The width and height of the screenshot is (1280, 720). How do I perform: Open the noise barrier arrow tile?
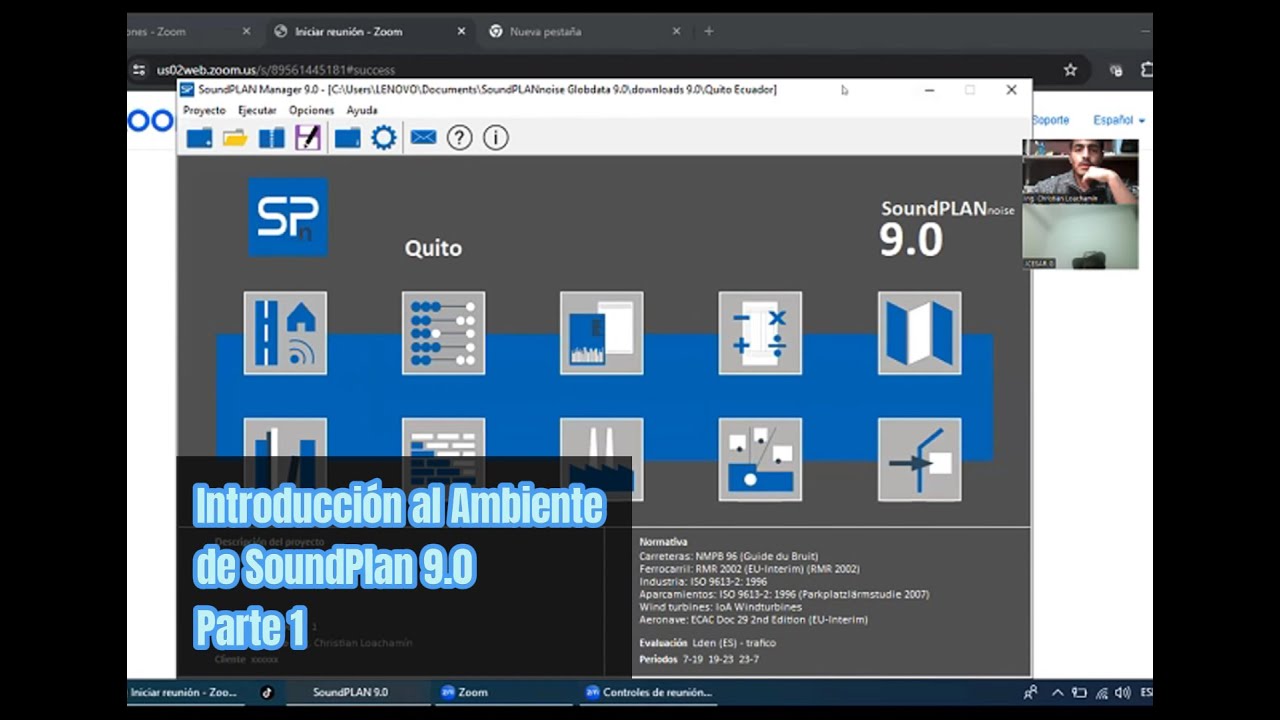tap(920, 459)
